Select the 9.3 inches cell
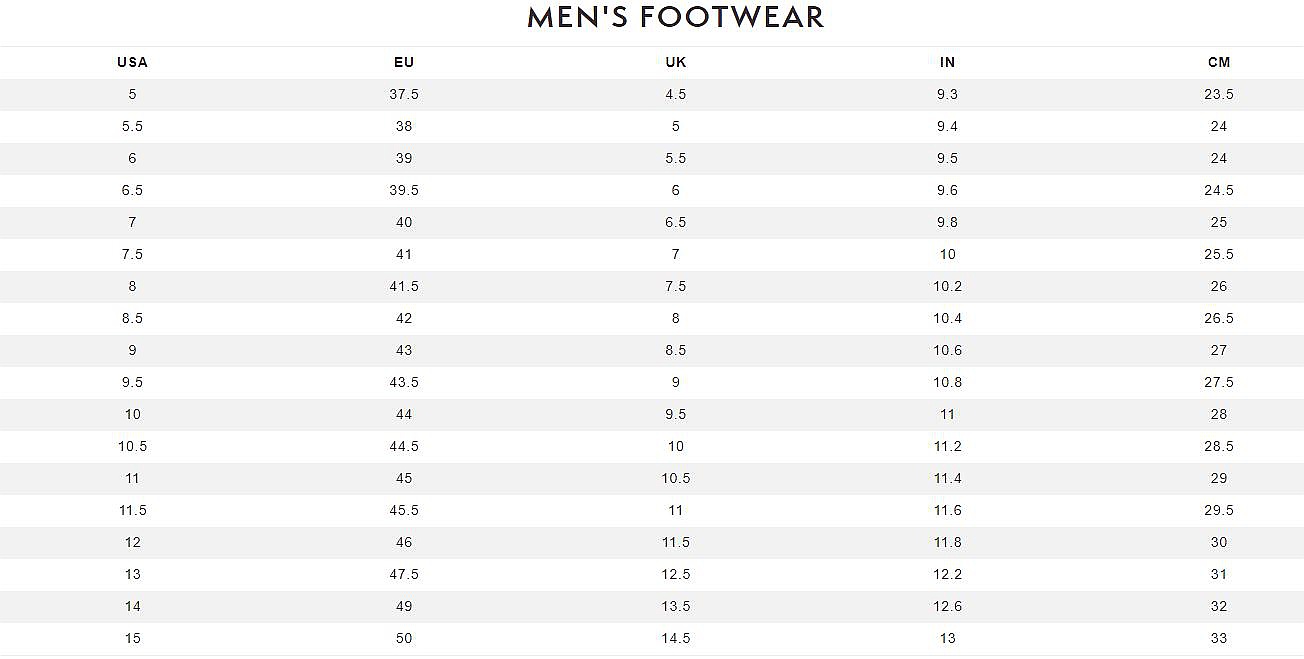Image resolution: width=1304 pixels, height=659 pixels. 947,94
